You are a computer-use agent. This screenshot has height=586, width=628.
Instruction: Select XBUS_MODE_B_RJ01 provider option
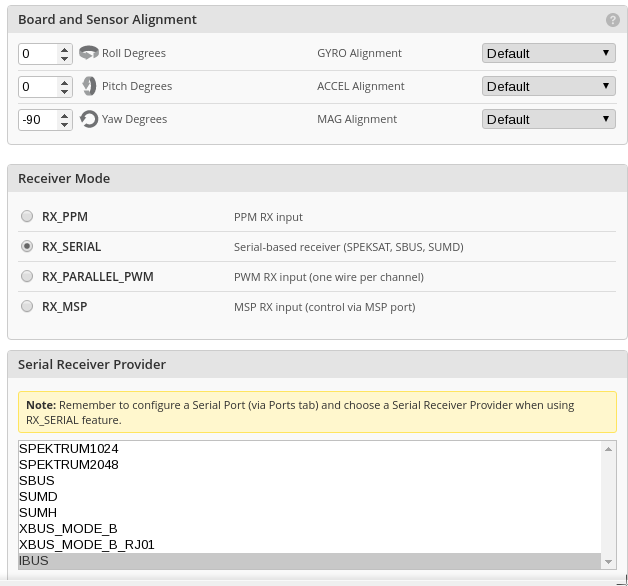pyautogui.click(x=87, y=545)
